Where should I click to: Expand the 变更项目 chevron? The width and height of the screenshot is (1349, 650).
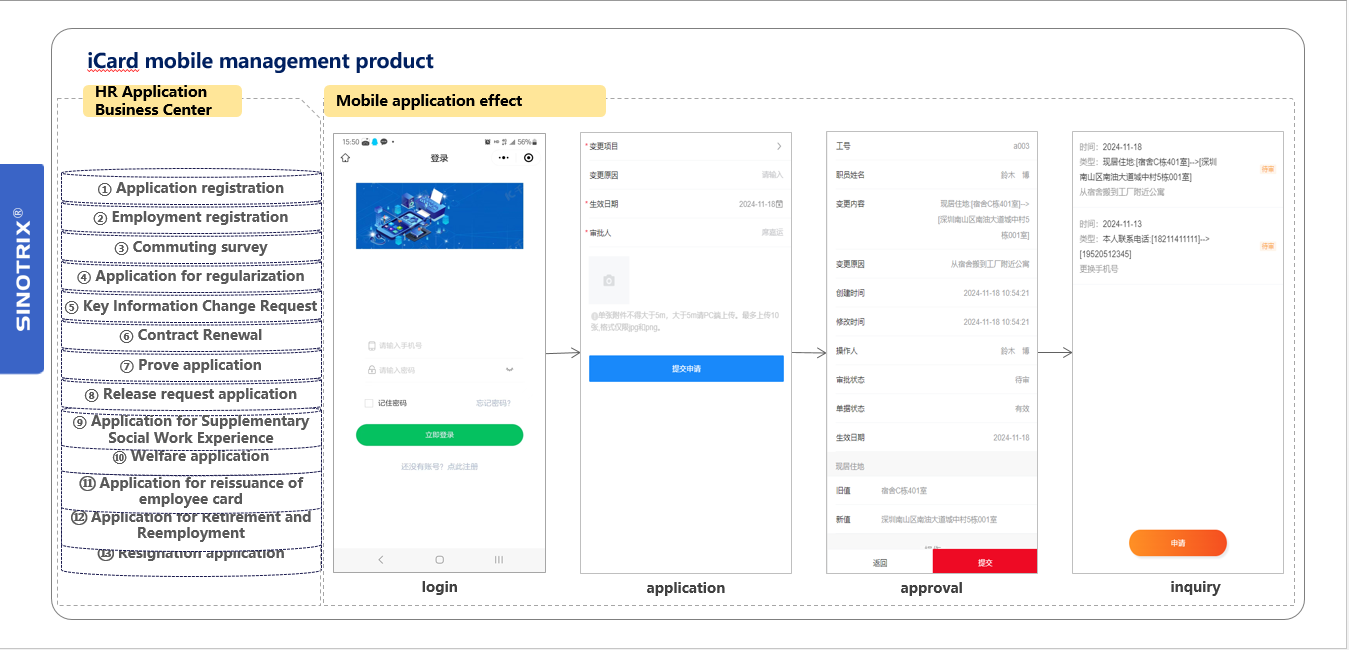pos(779,146)
